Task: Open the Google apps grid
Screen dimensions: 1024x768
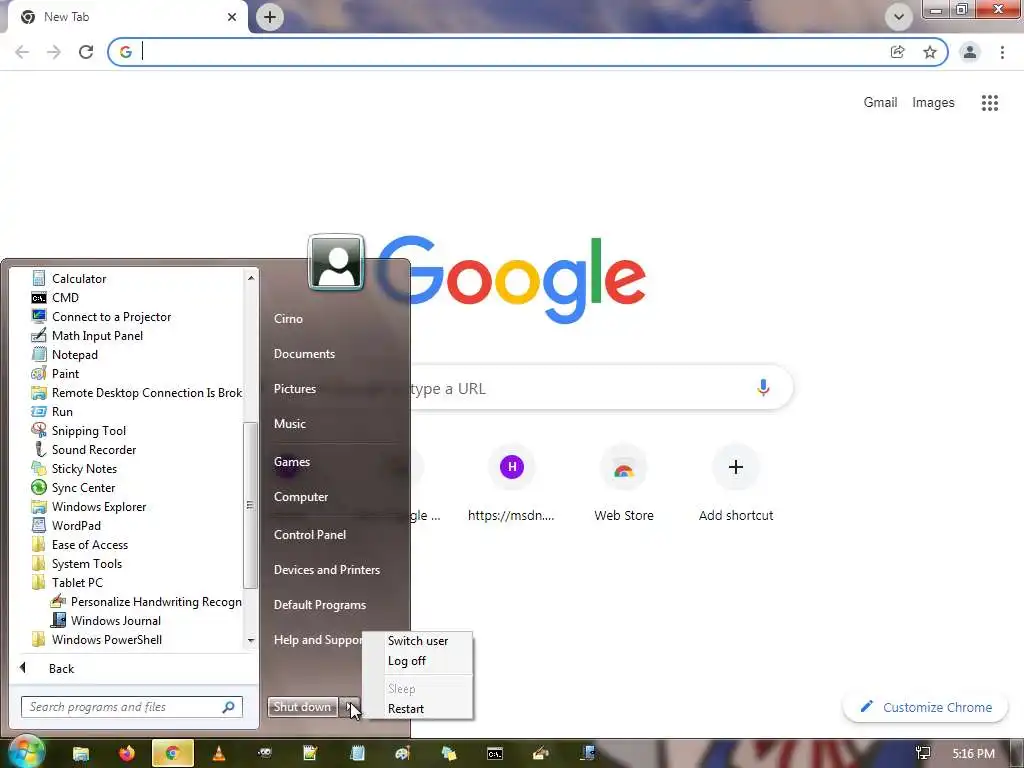Action: (x=989, y=103)
